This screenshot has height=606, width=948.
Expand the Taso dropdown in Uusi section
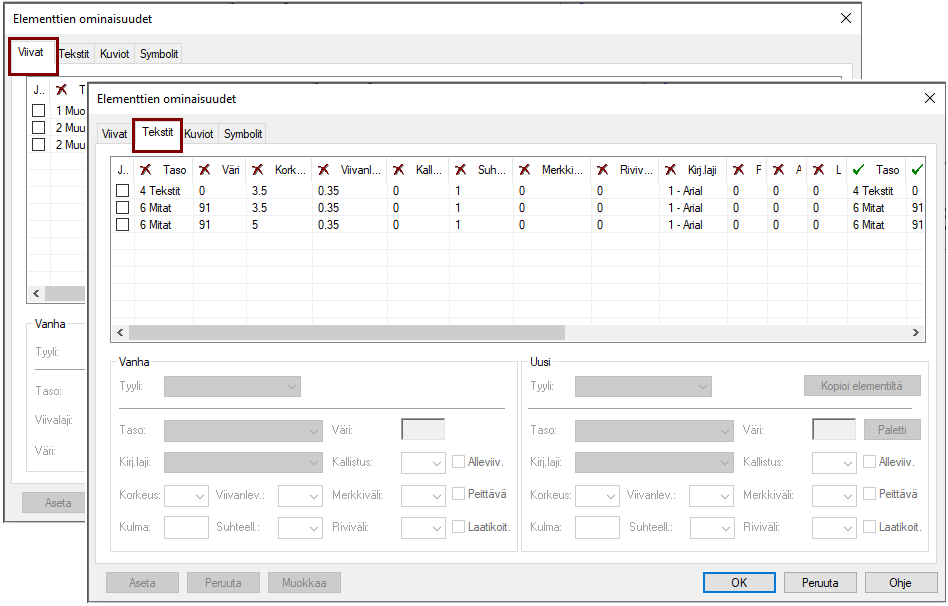[x=653, y=431]
